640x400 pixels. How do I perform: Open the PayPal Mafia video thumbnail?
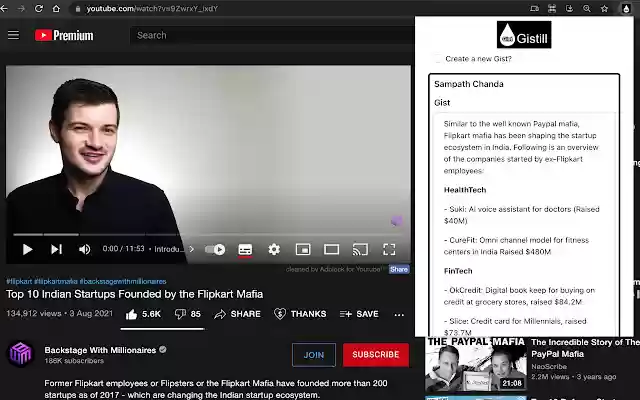click(x=476, y=364)
